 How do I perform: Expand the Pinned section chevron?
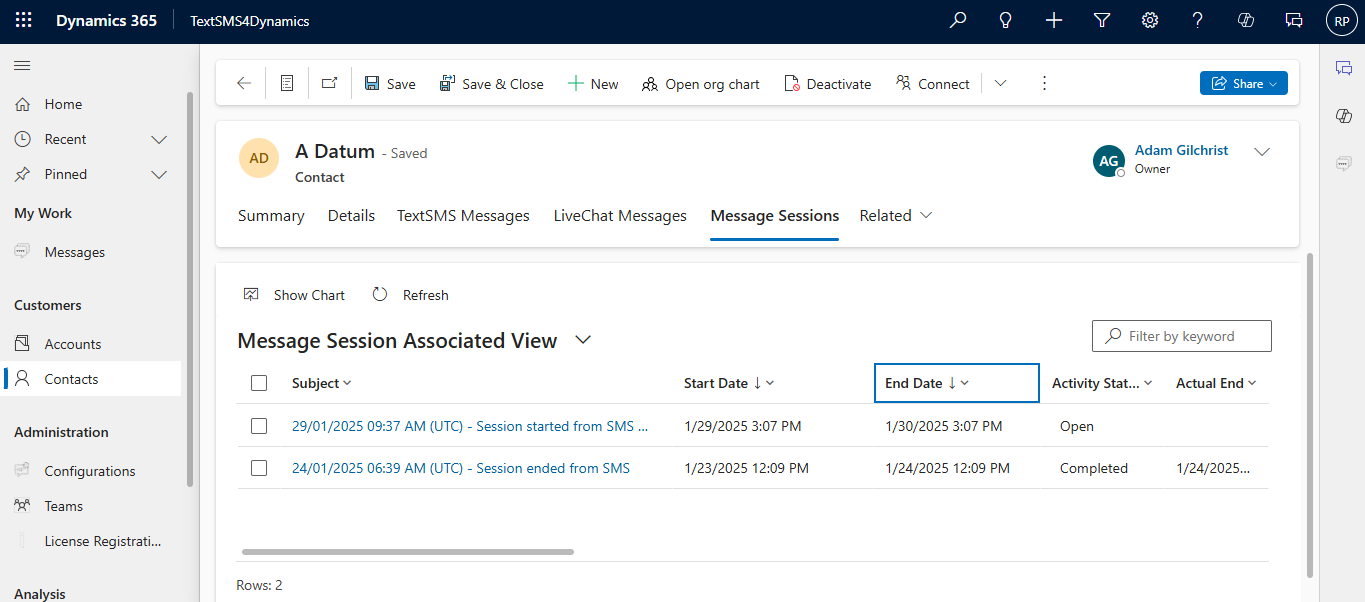(x=159, y=174)
